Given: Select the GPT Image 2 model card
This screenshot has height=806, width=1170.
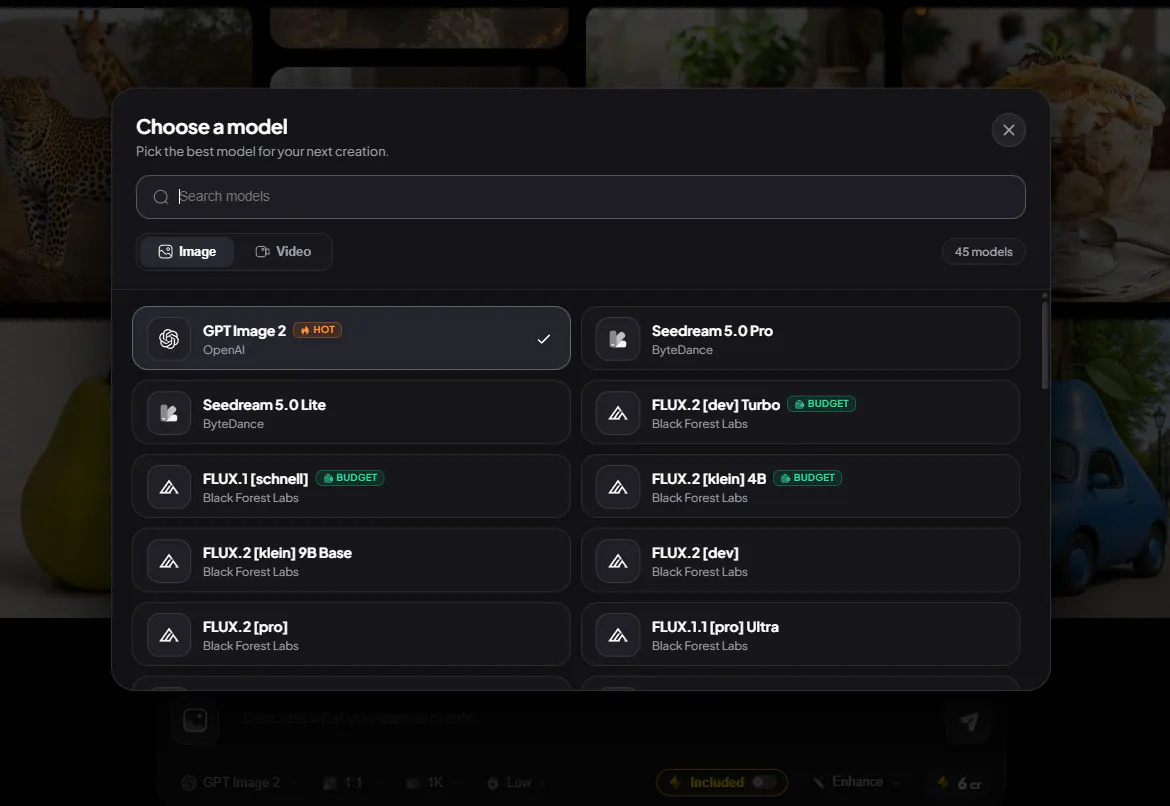Looking at the screenshot, I should coord(351,338).
